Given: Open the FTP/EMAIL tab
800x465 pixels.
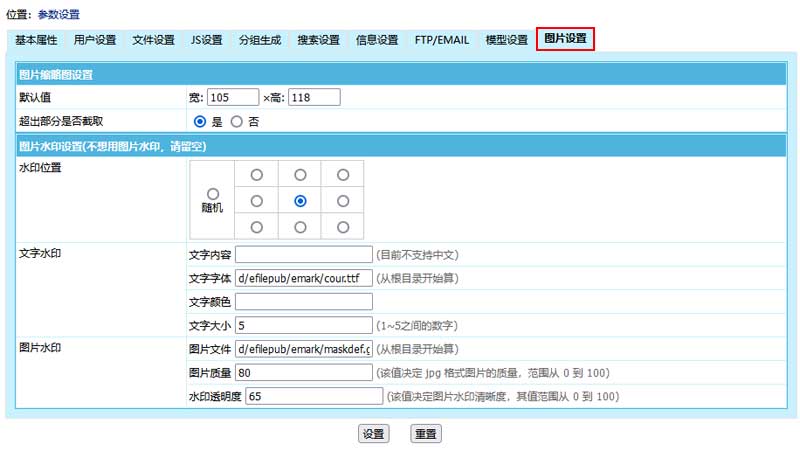Looking at the screenshot, I should 441,40.
